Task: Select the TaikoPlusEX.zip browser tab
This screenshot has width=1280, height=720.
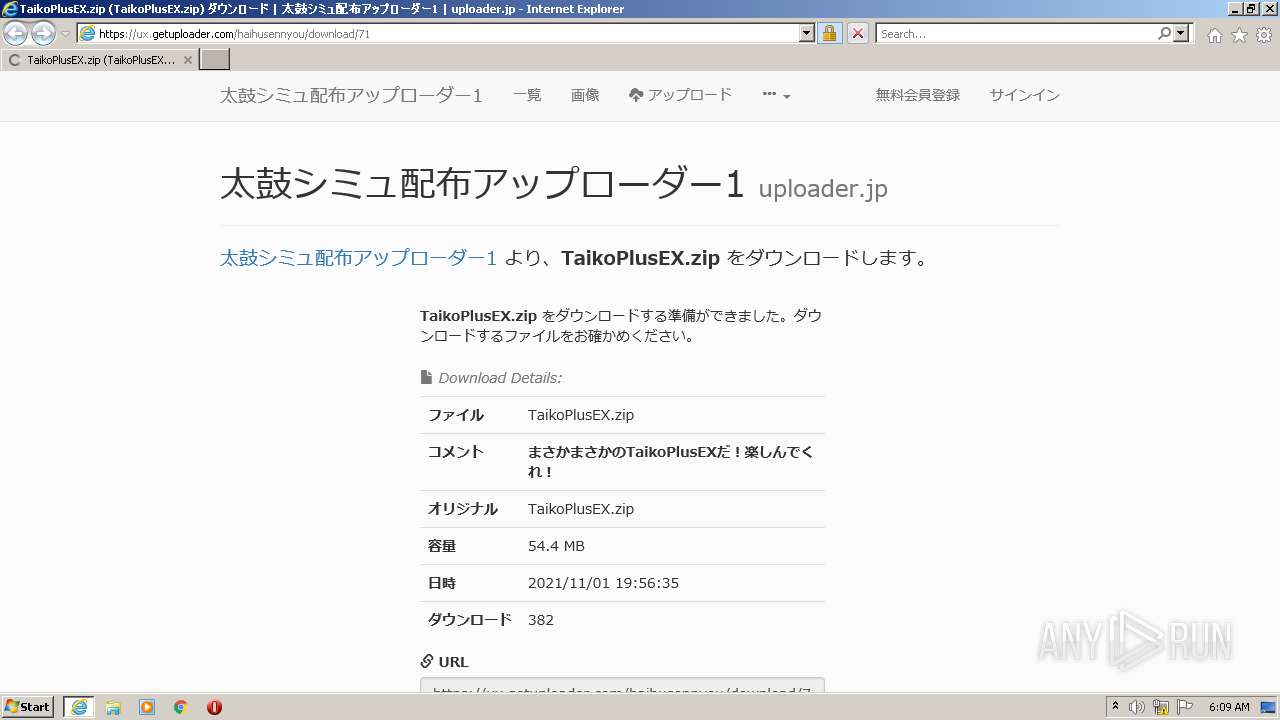Action: (98, 60)
